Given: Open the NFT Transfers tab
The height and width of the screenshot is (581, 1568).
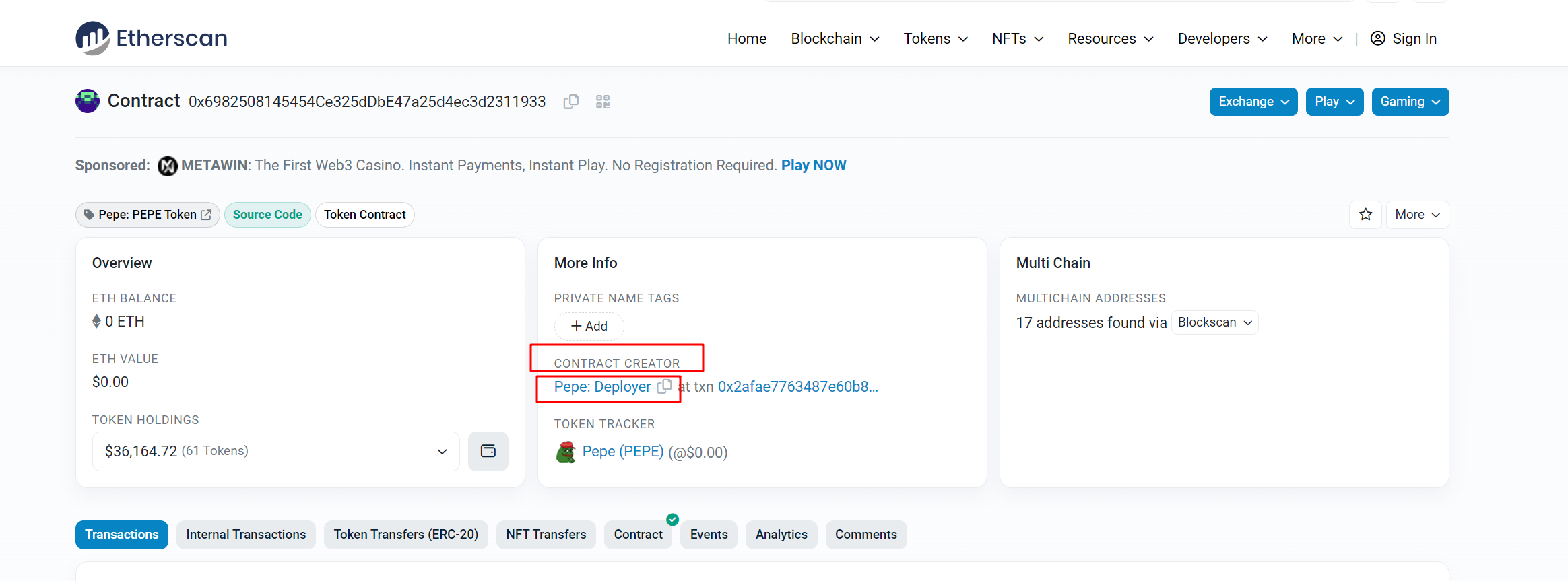Looking at the screenshot, I should tap(546, 535).
